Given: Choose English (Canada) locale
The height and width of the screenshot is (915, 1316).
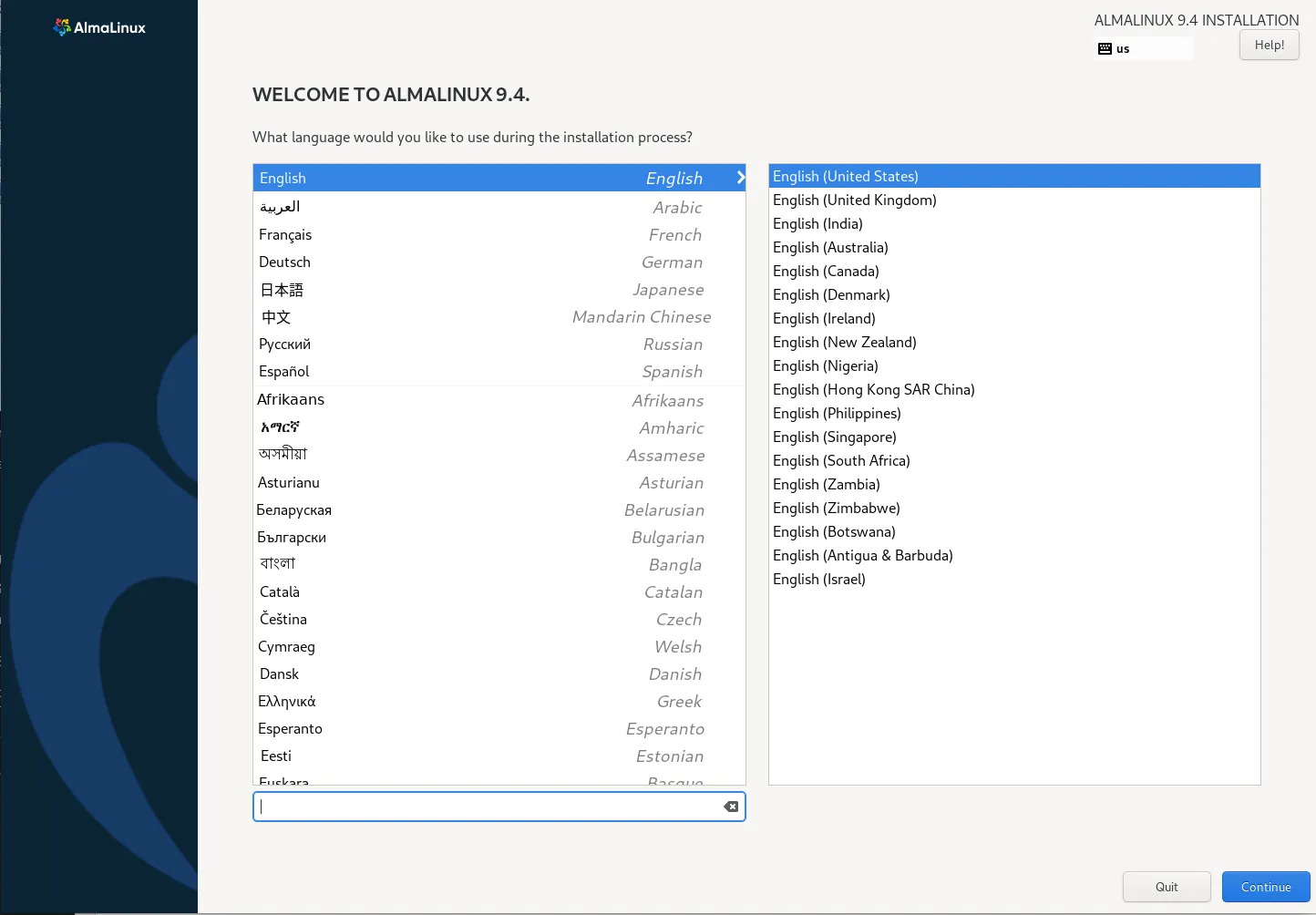Looking at the screenshot, I should point(826,272).
